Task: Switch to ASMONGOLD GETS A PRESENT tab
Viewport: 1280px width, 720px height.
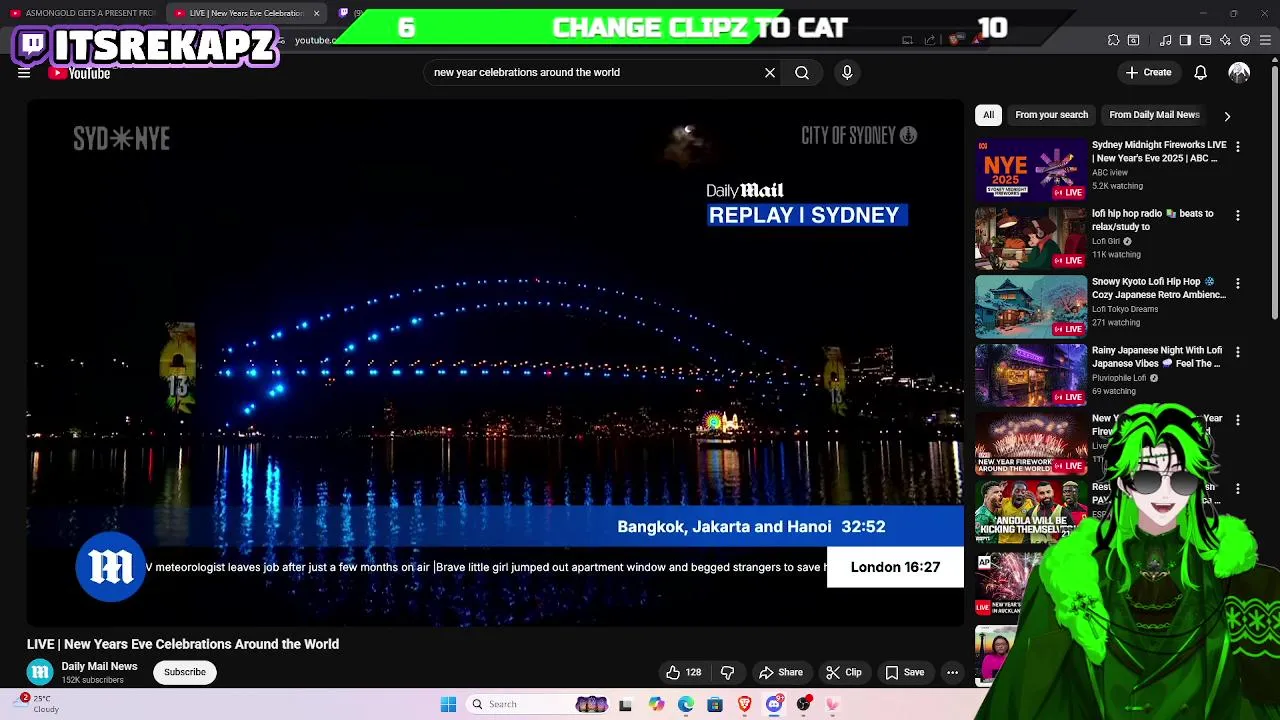Action: [x=83, y=13]
